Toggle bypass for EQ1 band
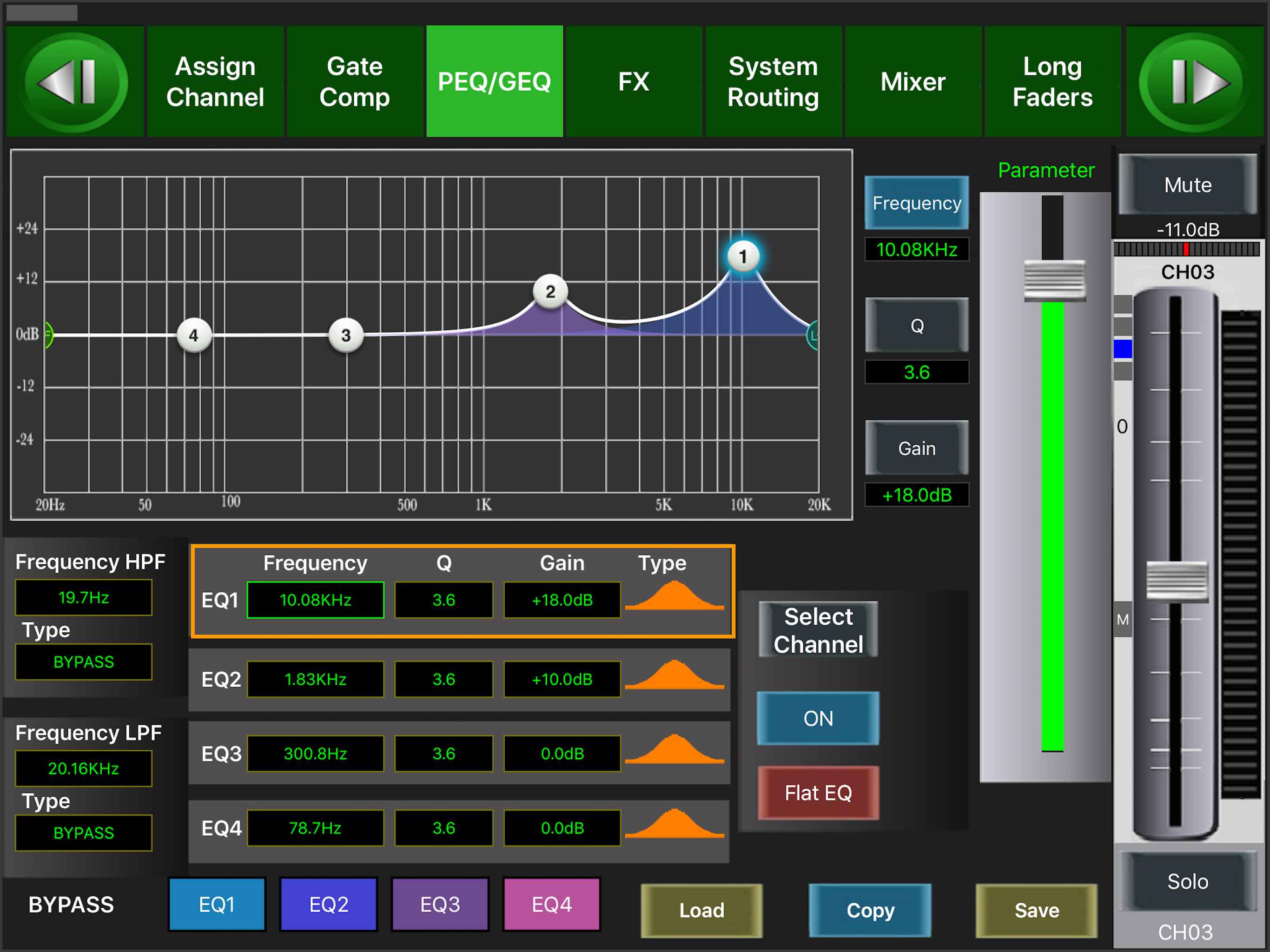1270x952 pixels. [x=217, y=904]
